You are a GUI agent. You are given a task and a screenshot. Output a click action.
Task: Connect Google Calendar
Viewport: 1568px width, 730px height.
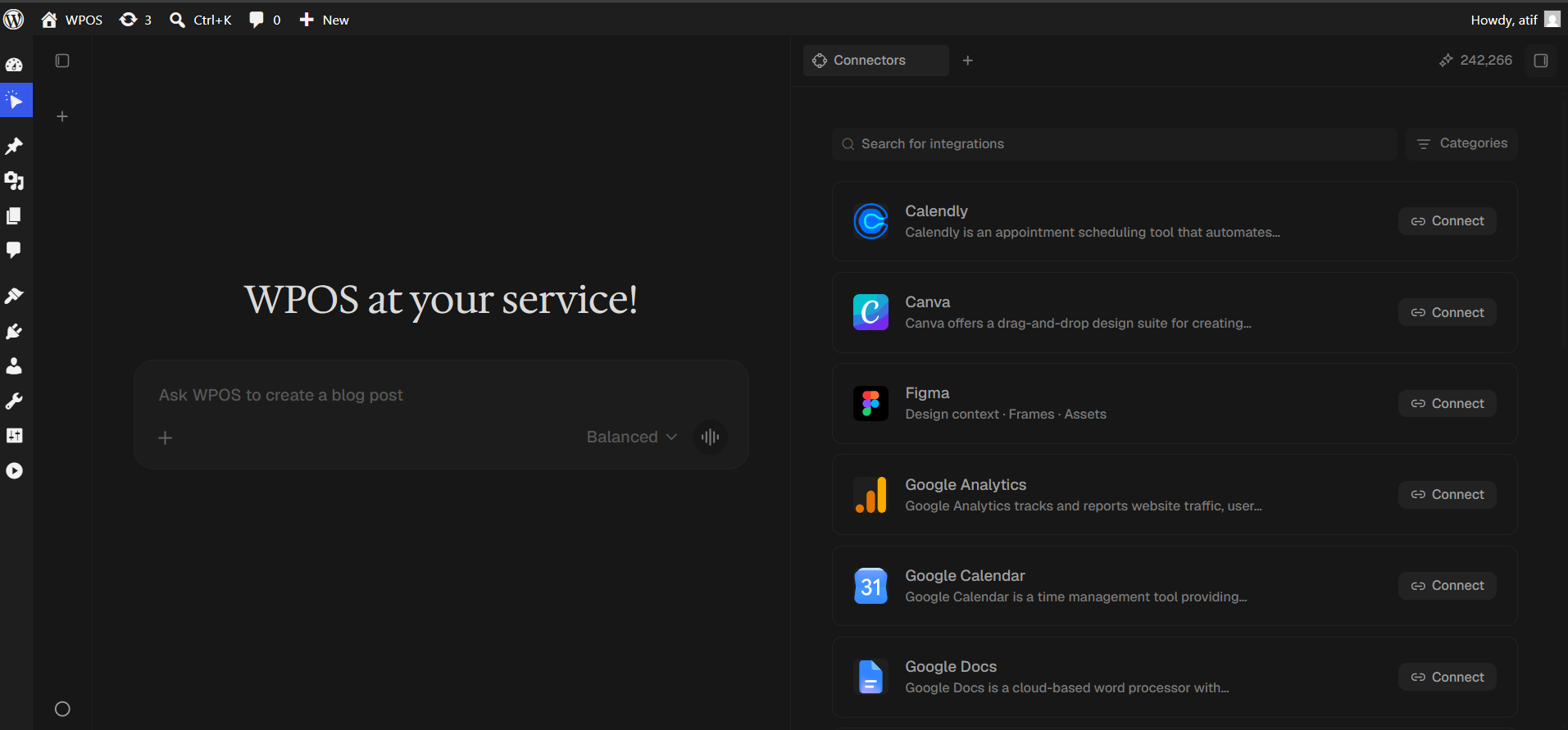[1448, 585]
